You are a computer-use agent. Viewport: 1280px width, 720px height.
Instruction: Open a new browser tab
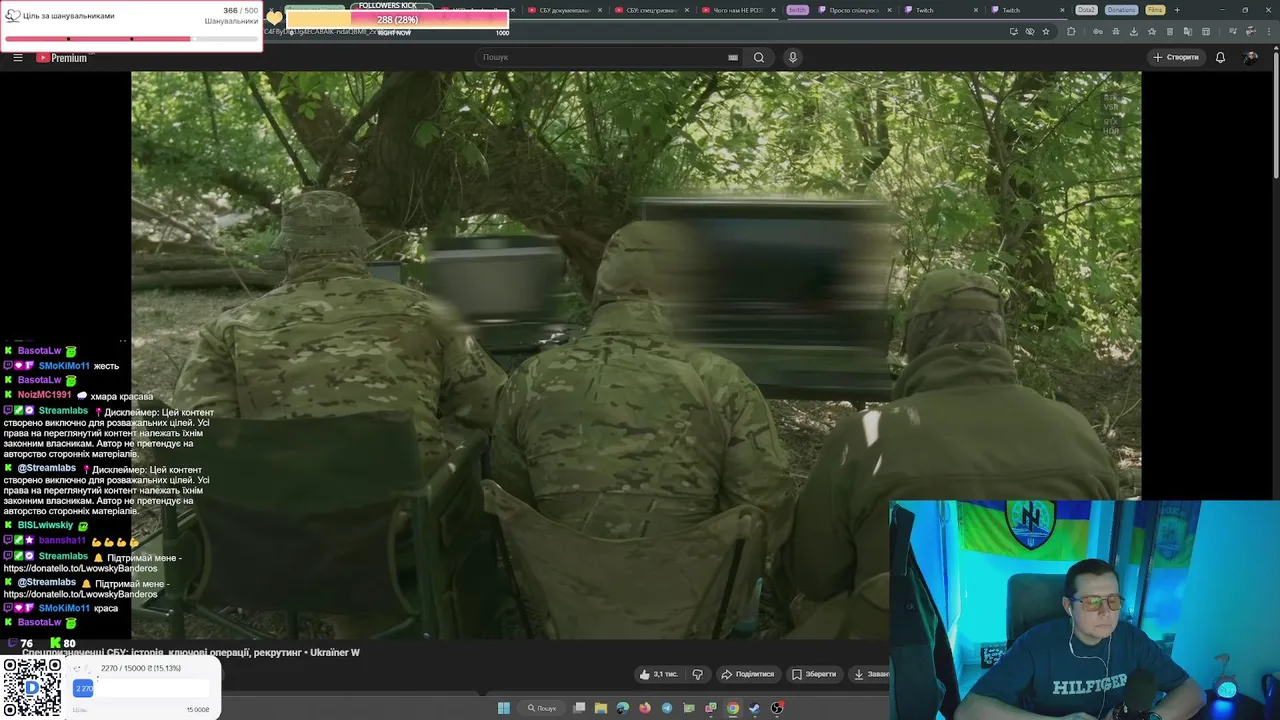tap(1176, 10)
